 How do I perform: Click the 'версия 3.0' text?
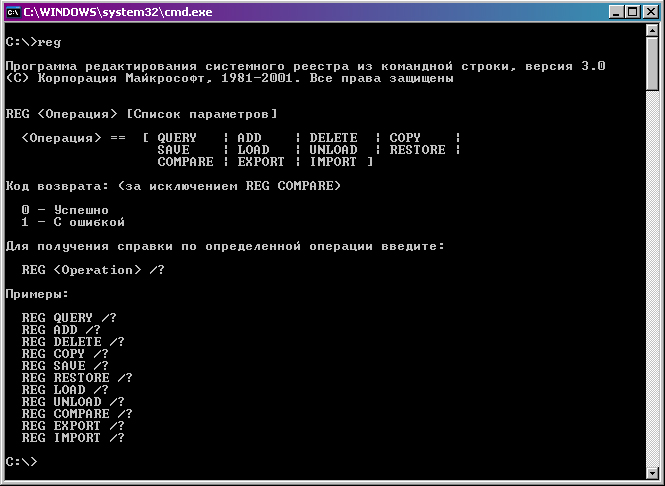[x=565, y=66]
